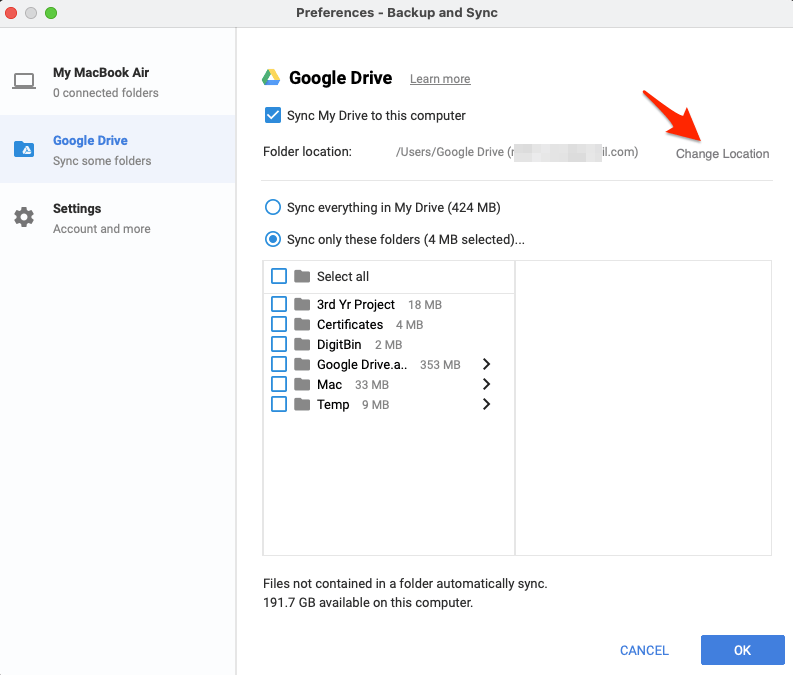Open Settings Account and more section

click(117, 217)
